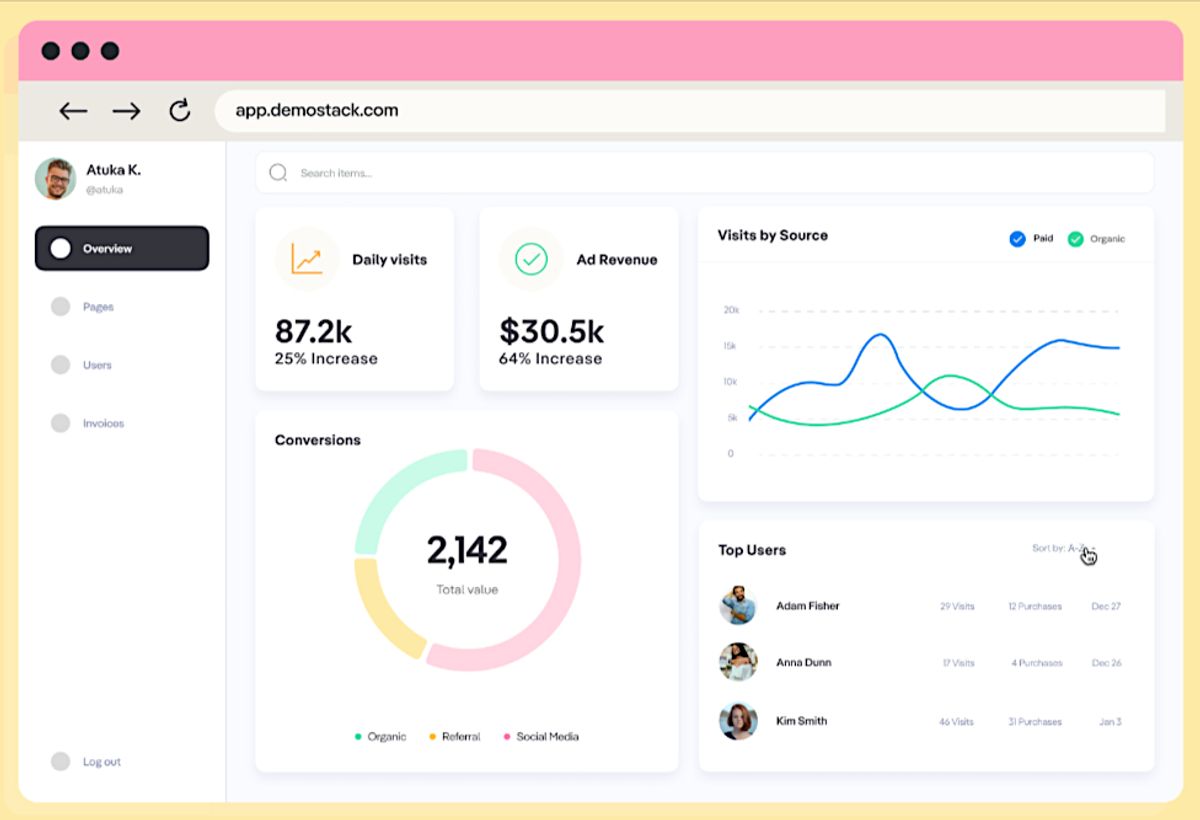This screenshot has height=820, width=1200.
Task: Click the 29 Visits cell for Adam Fisher
Action: [957, 606]
